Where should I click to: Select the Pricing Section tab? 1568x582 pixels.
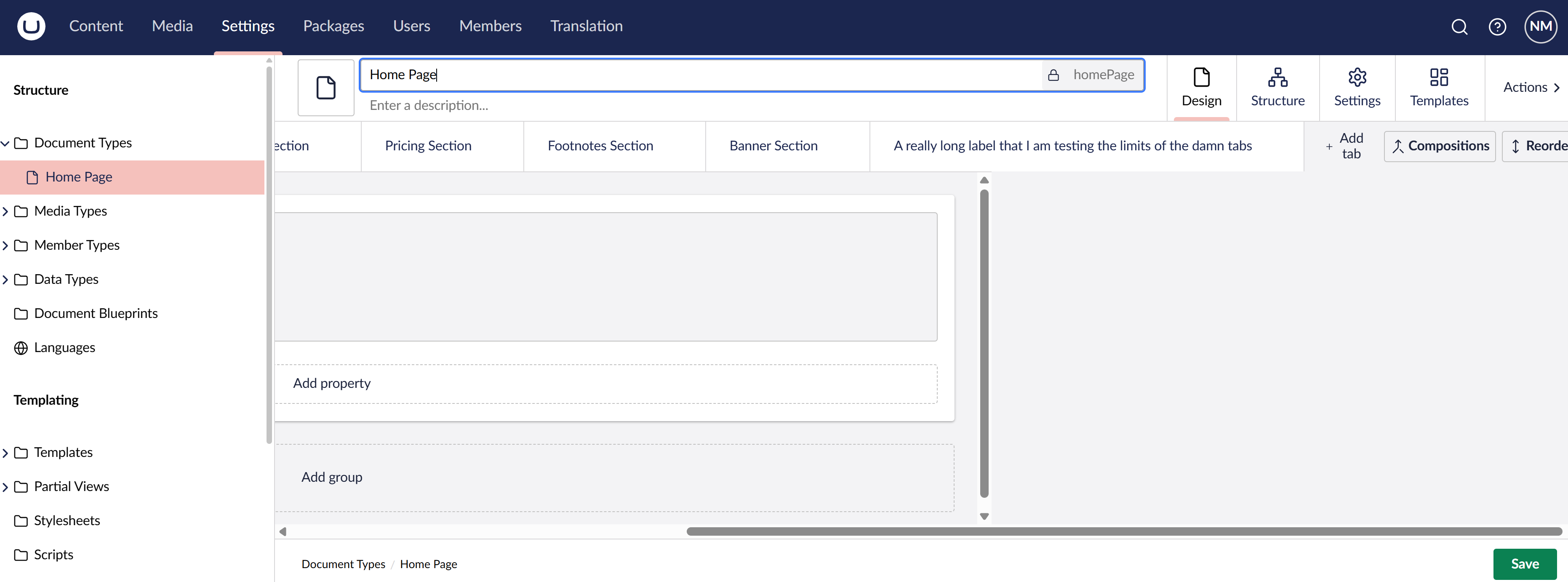click(428, 146)
